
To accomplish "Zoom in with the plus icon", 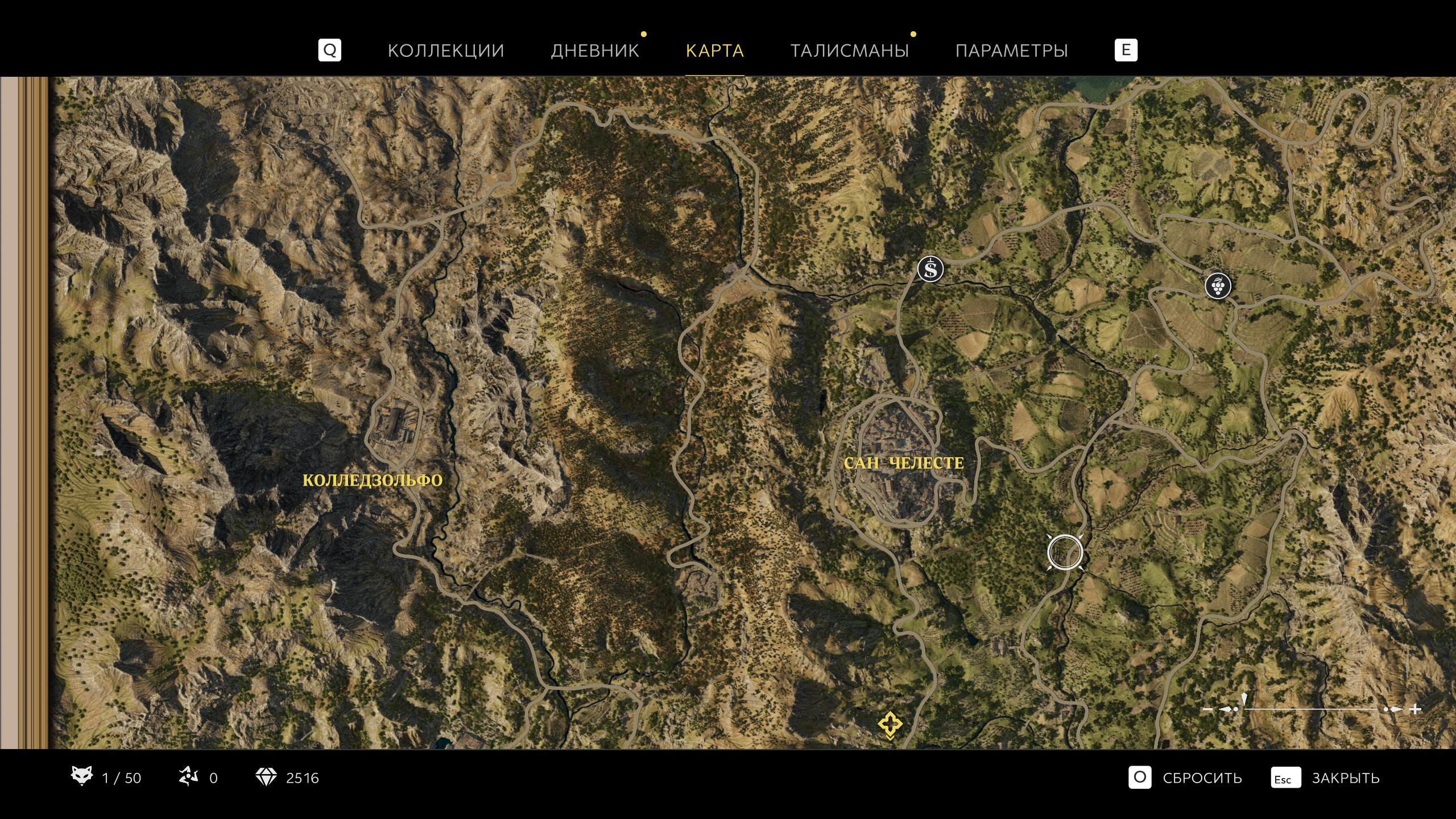I will coord(1416,709).
